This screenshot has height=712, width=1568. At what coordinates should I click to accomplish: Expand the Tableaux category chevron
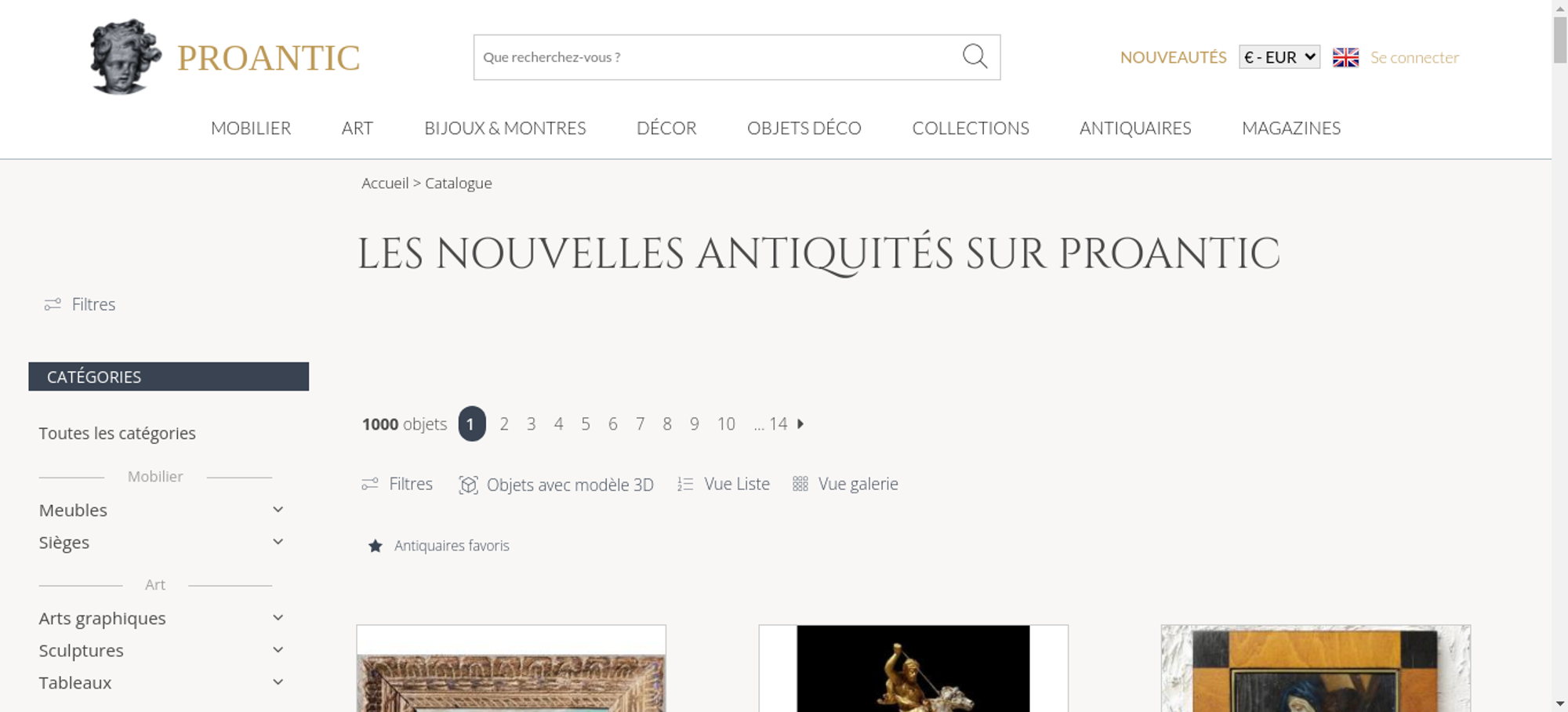278,682
